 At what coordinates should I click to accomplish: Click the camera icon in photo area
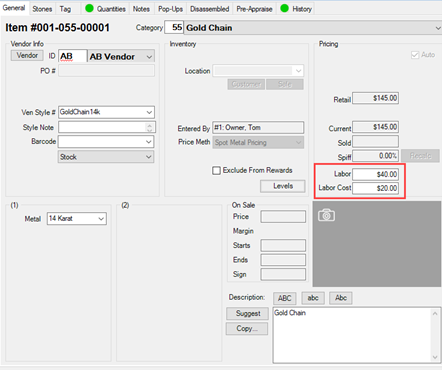pyautogui.click(x=326, y=215)
